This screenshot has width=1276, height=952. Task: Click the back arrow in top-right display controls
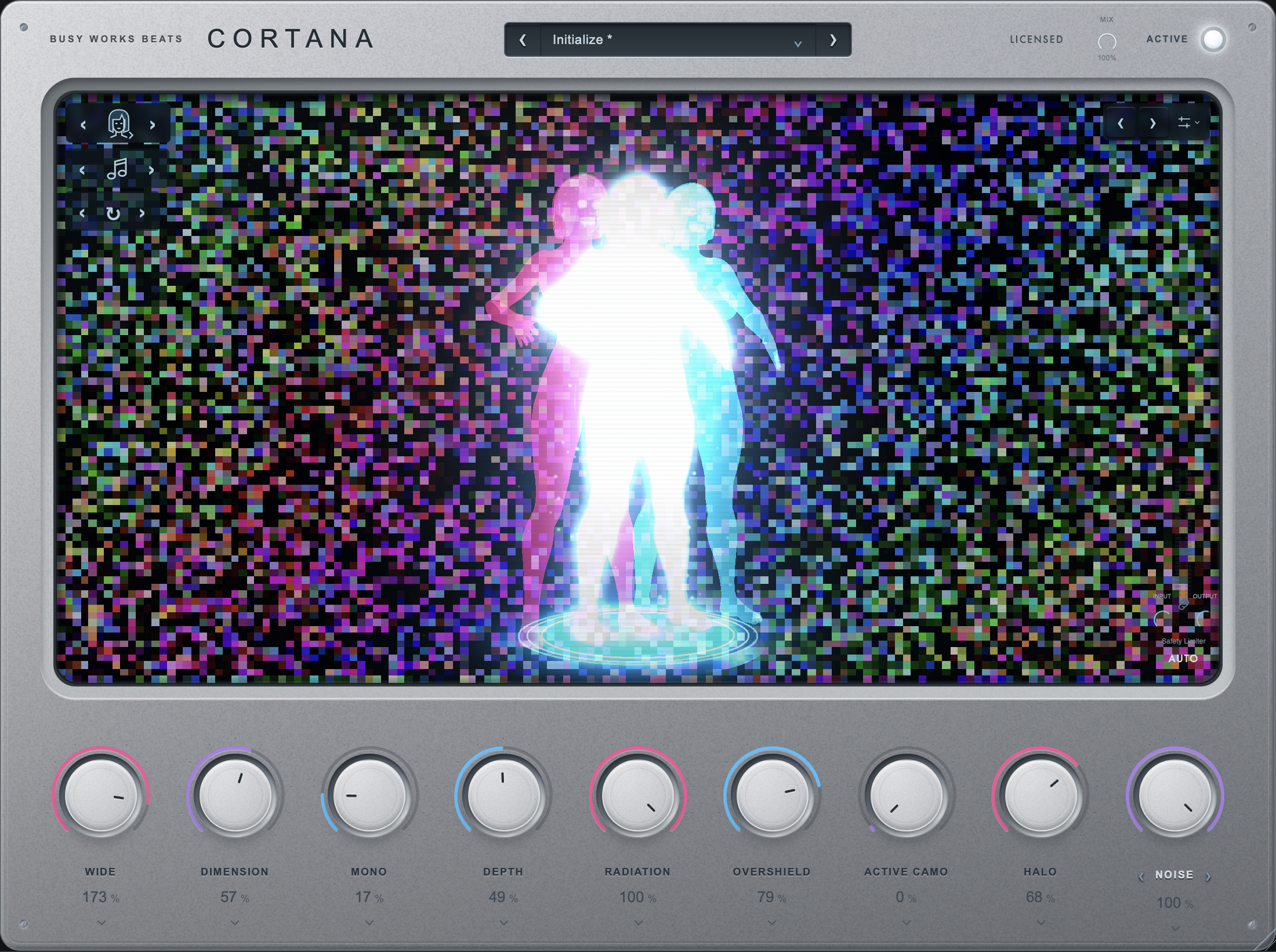coord(1121,123)
